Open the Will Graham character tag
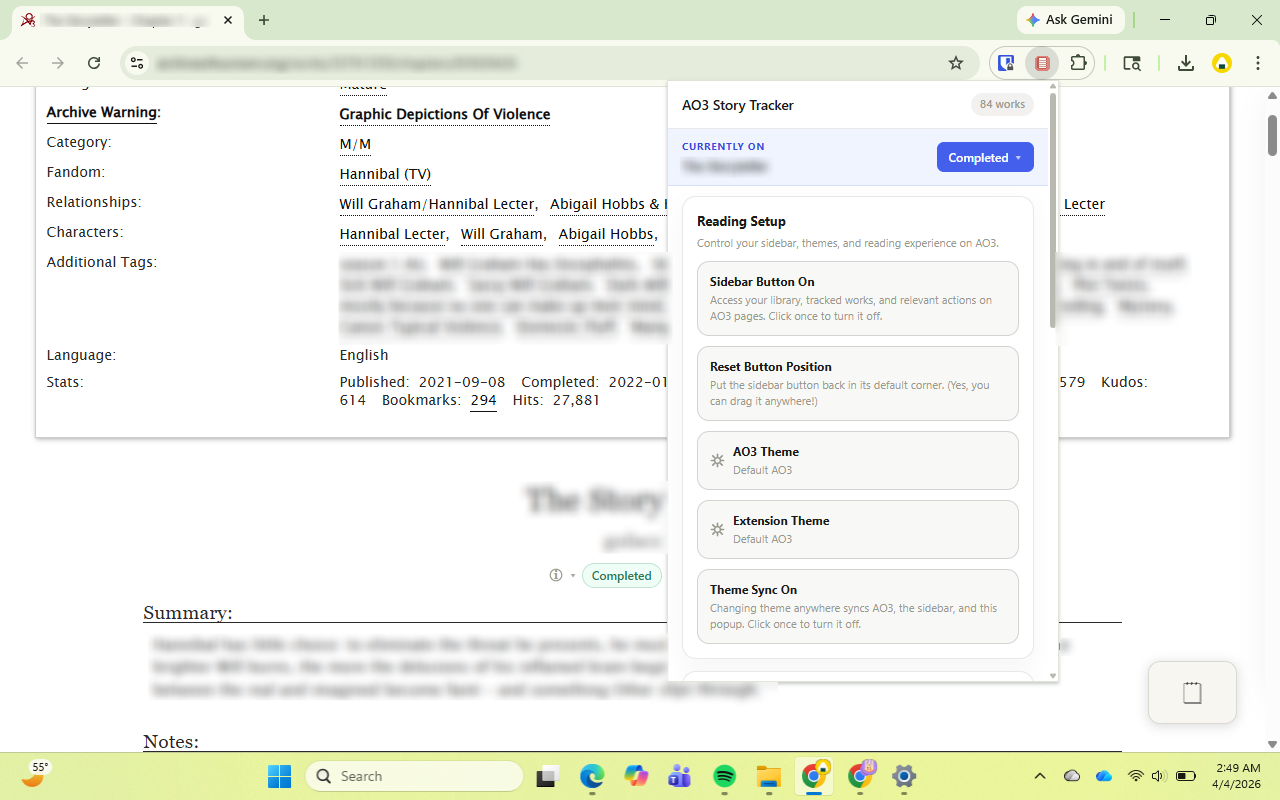 502,234
